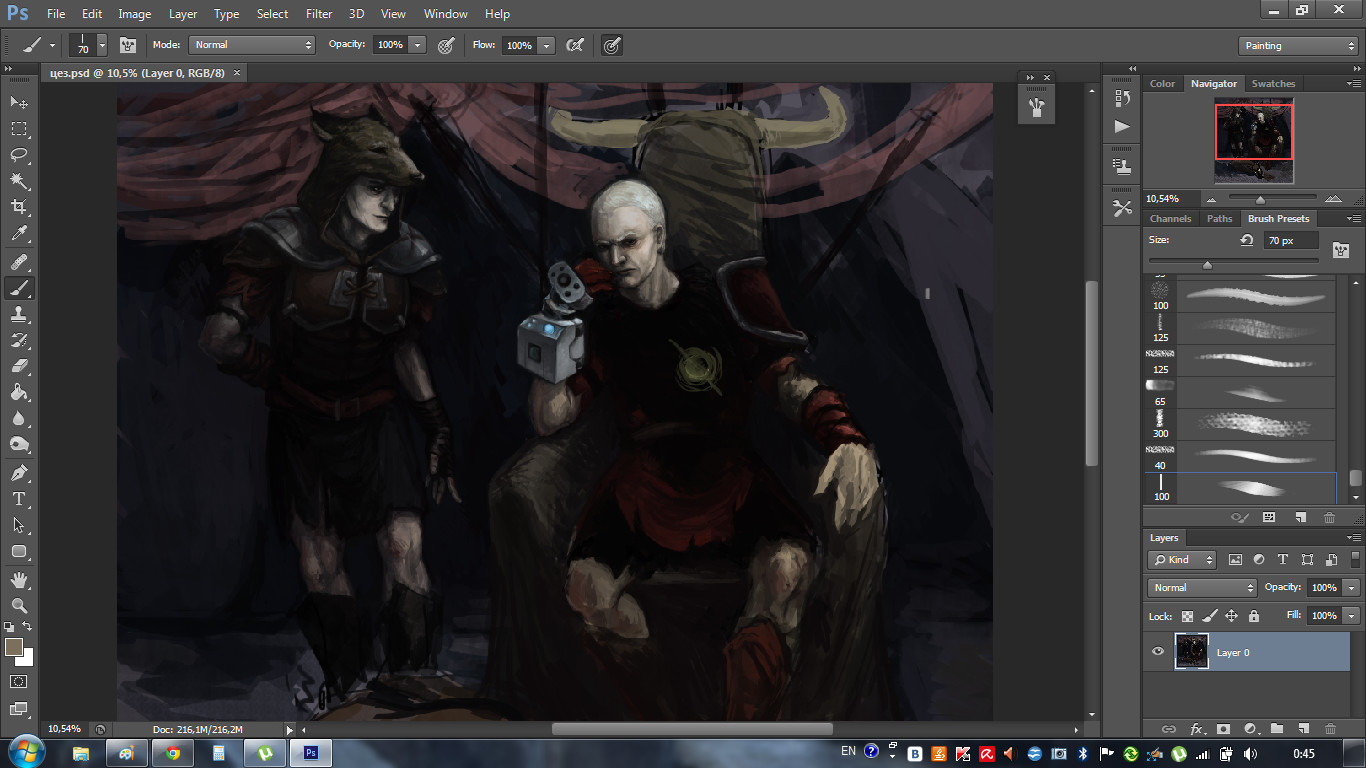
Task: Open the Filter menu
Action: 318,14
